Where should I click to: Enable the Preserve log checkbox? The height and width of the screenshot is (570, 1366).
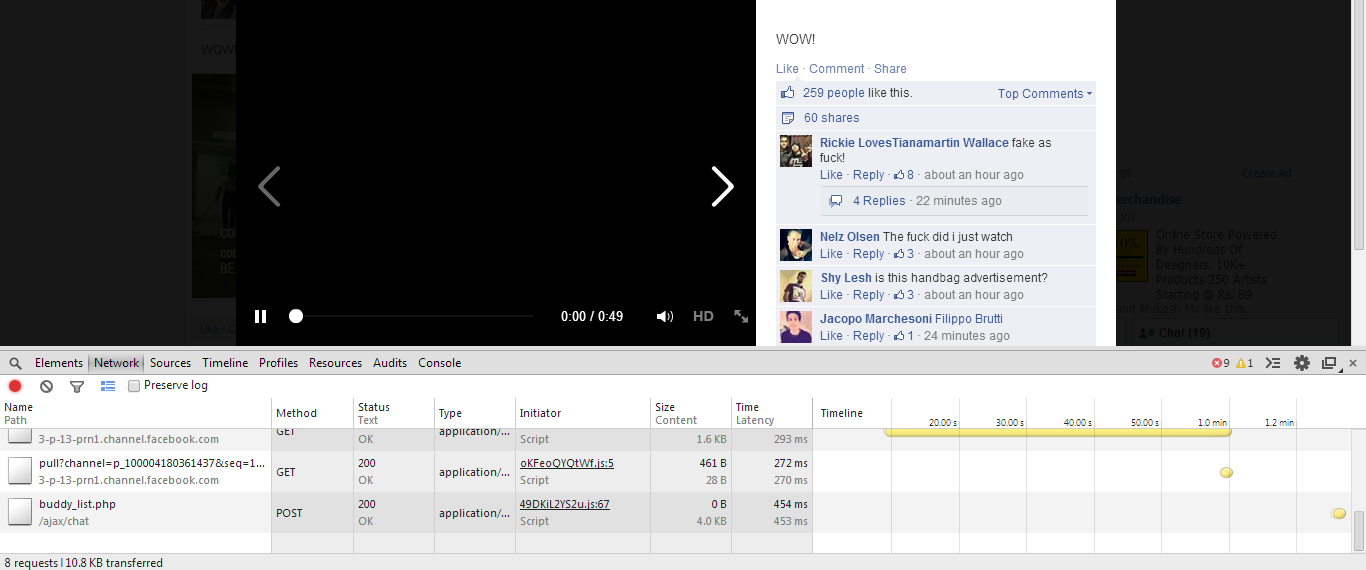[x=134, y=386]
